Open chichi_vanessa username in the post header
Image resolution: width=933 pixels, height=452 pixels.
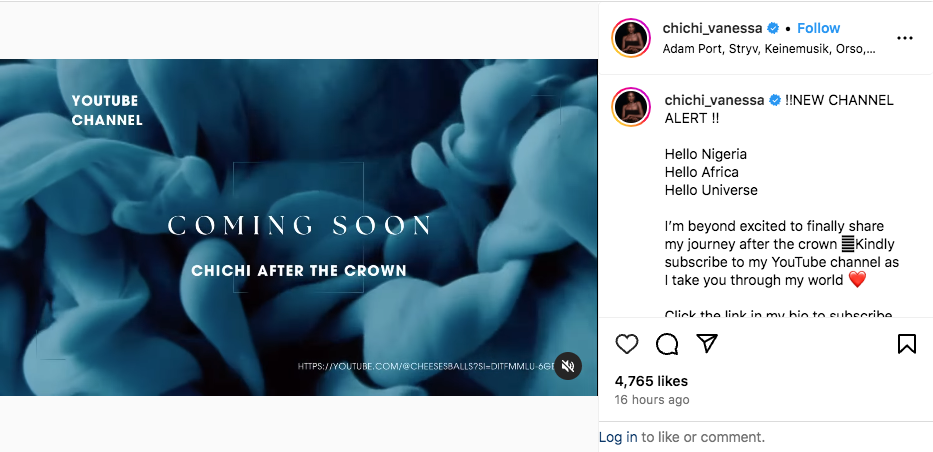point(713,28)
